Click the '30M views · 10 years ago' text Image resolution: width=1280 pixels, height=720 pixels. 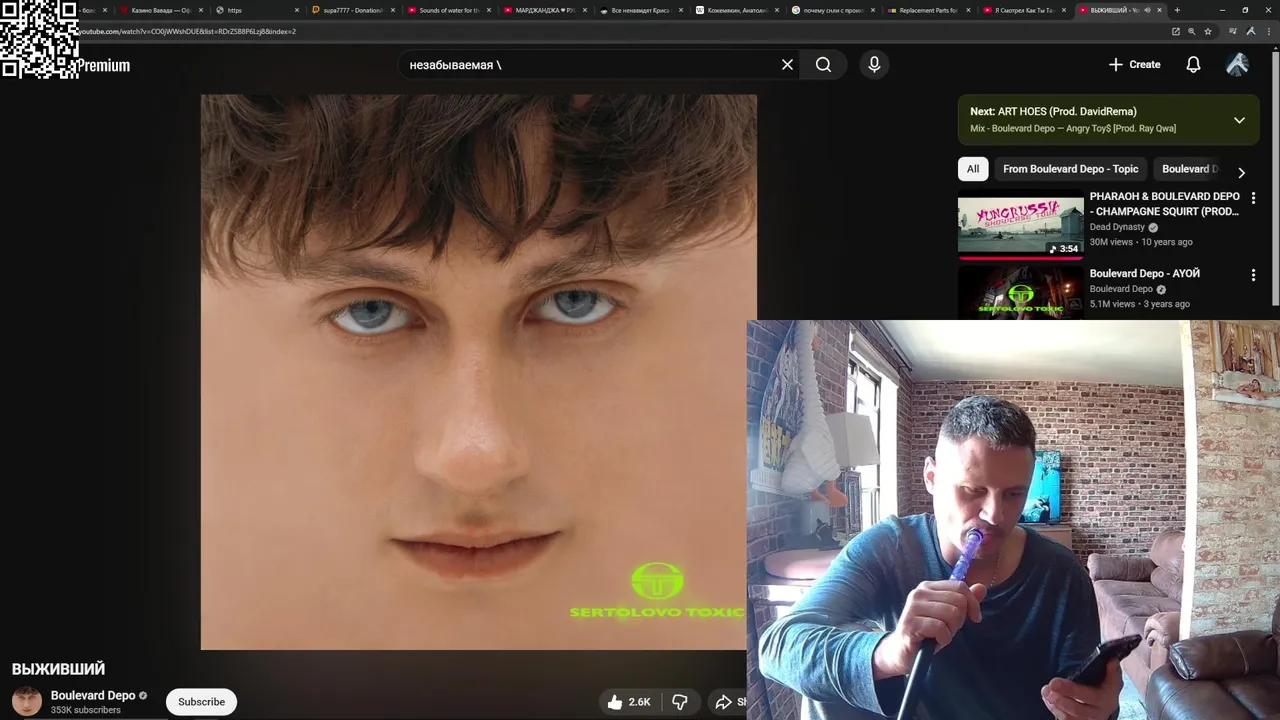coord(1141,242)
